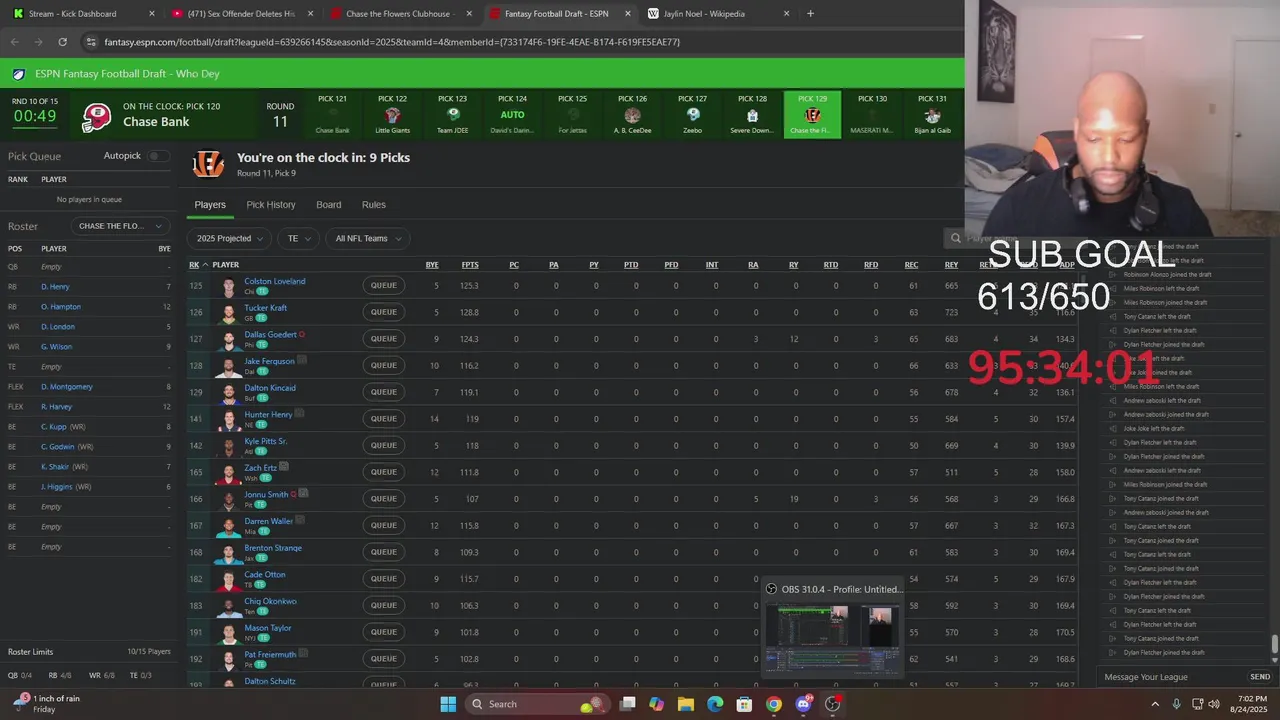The image size is (1280, 720).
Task: Queue Tucker Kraft
Action: click(x=384, y=312)
